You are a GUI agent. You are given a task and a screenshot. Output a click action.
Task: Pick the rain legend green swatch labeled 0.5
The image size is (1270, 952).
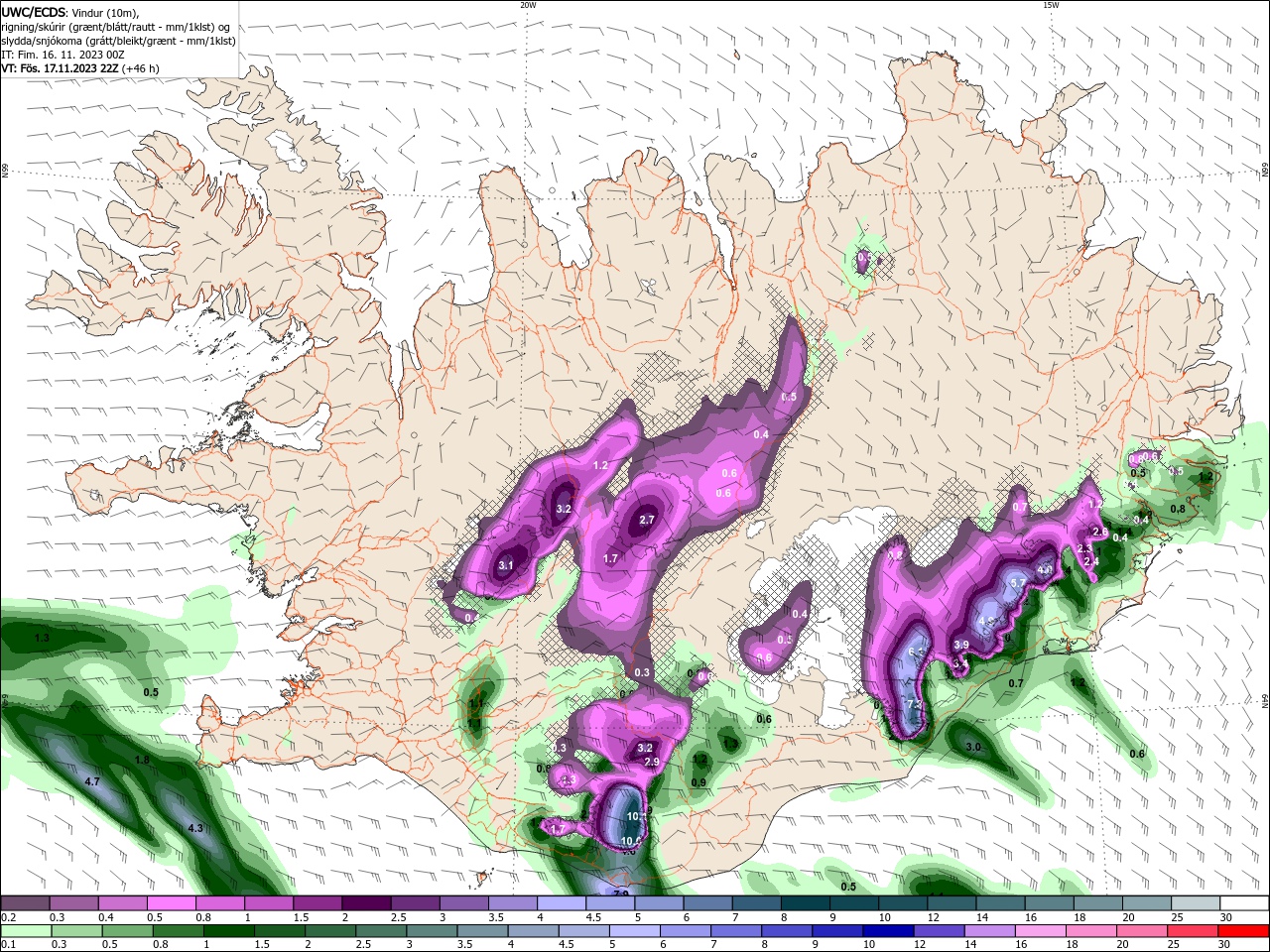pyautogui.click(x=127, y=931)
